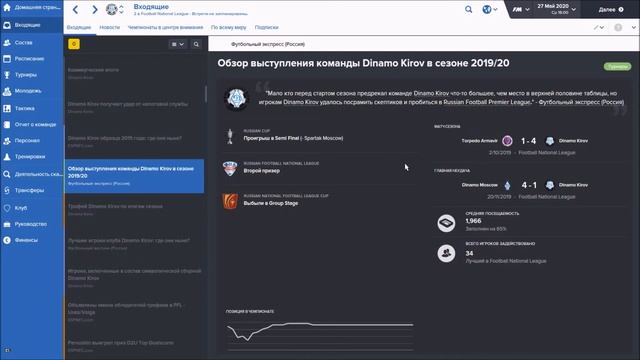Select the Dinamo Kirov 2015 squad message
This screenshot has width=640, height=360.
pos(134,142)
